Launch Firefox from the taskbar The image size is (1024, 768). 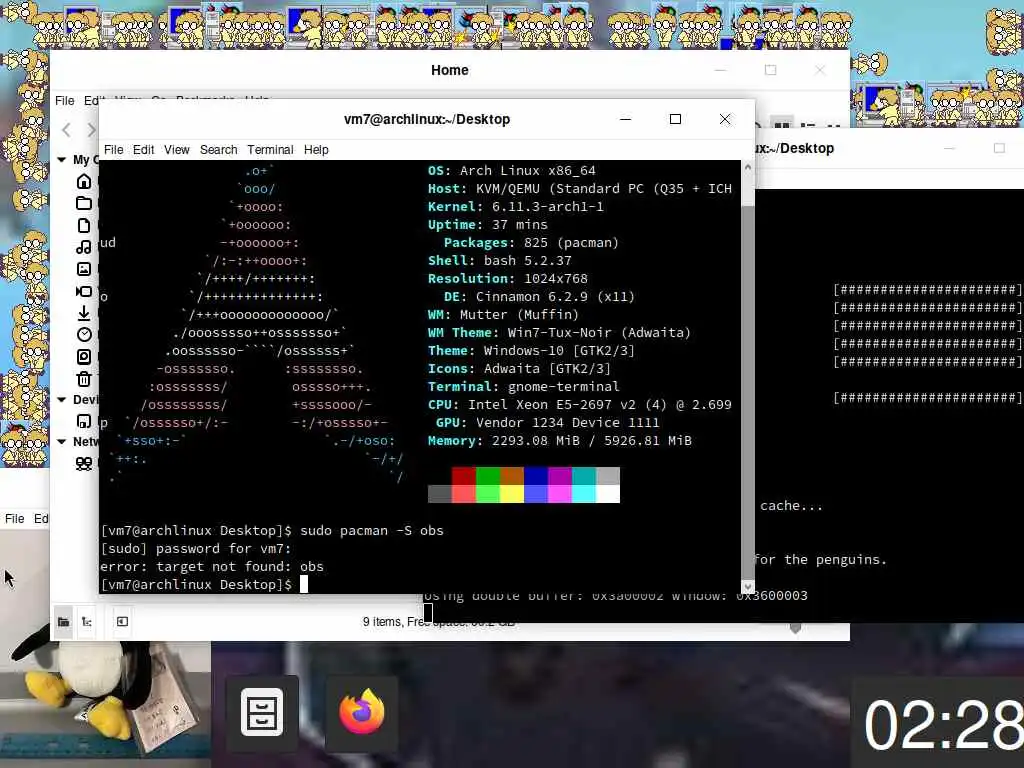[x=362, y=712]
